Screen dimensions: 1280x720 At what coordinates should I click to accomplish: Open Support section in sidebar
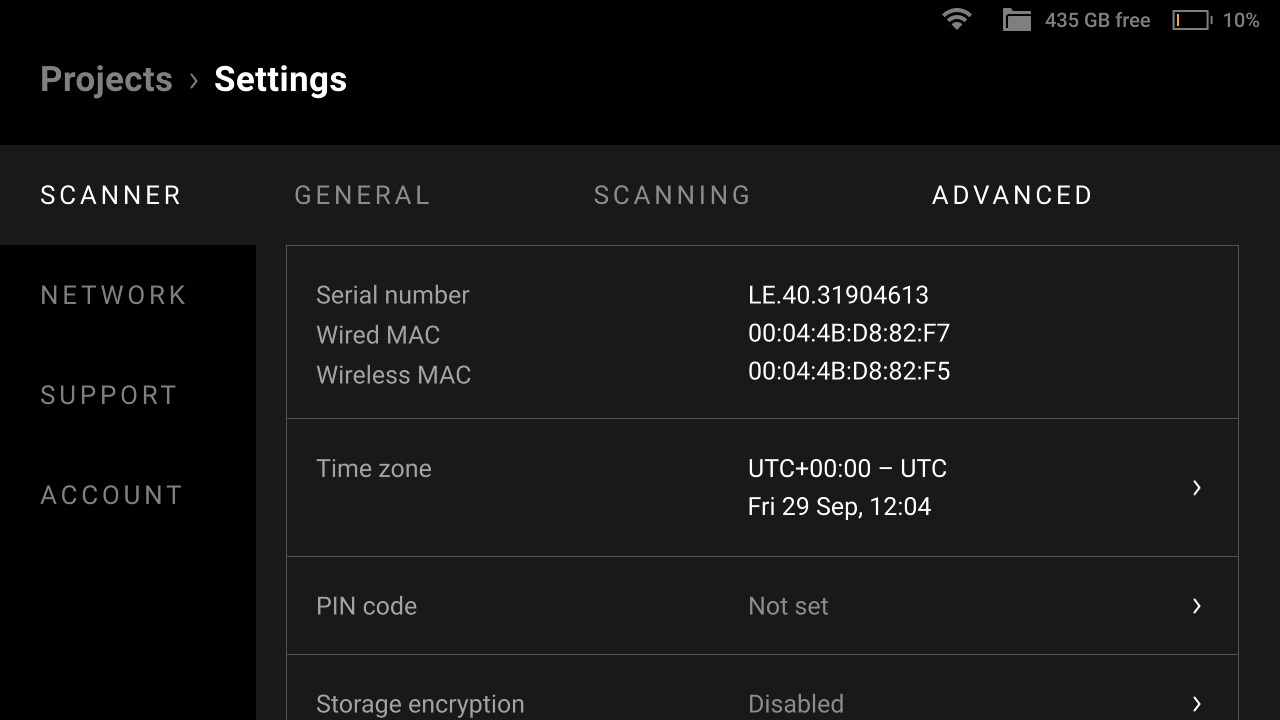click(108, 395)
